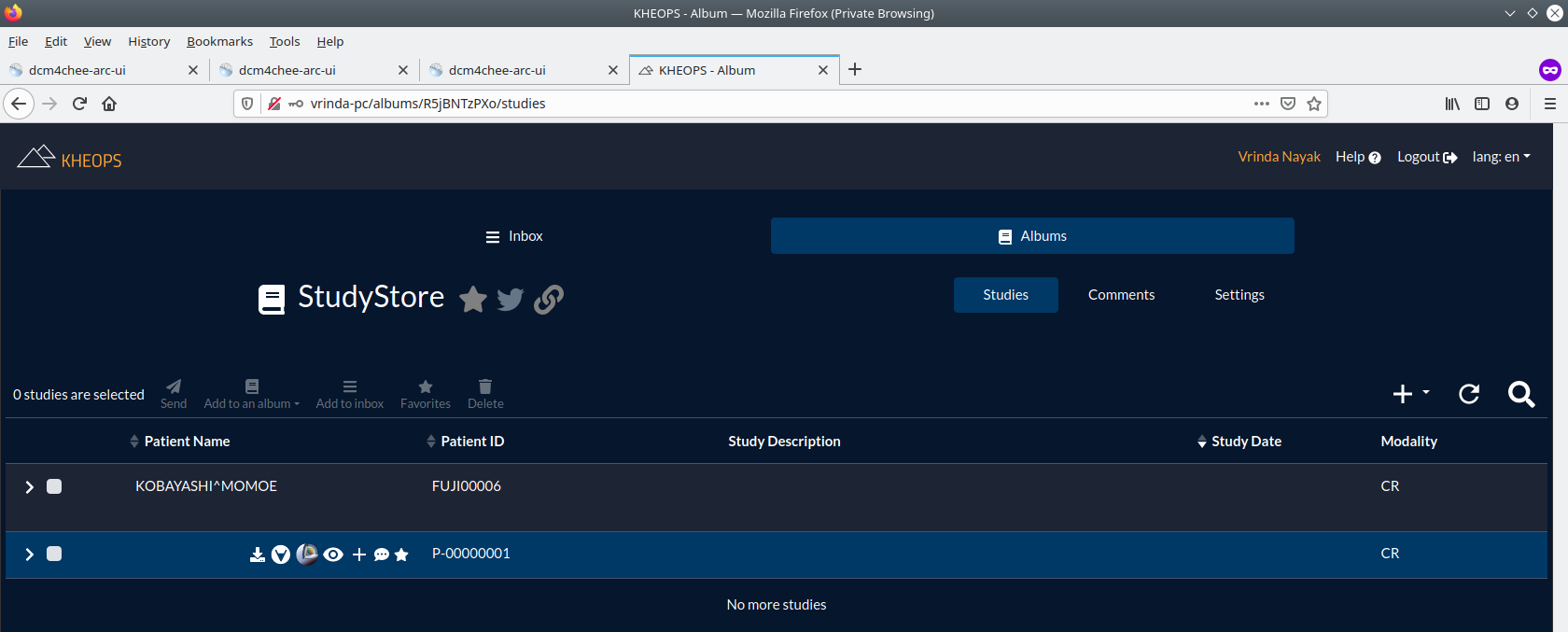This screenshot has width=1568, height=632.
Task: Copy StudyStore album link icon
Action: [x=549, y=300]
